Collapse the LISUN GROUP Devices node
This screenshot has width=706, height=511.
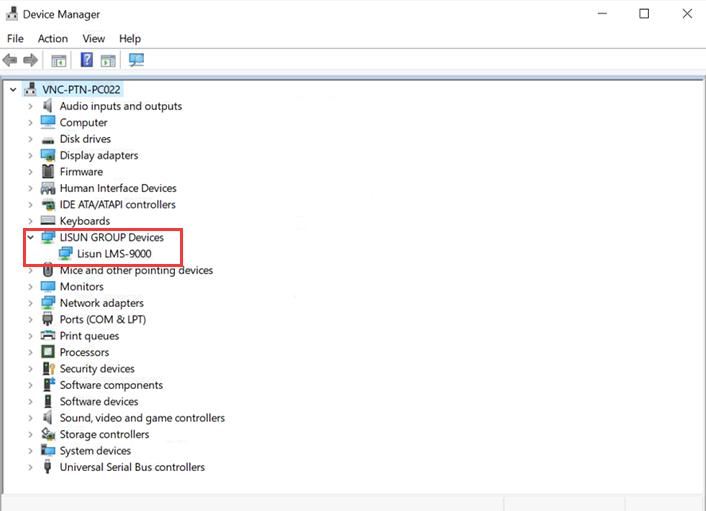(x=31, y=238)
